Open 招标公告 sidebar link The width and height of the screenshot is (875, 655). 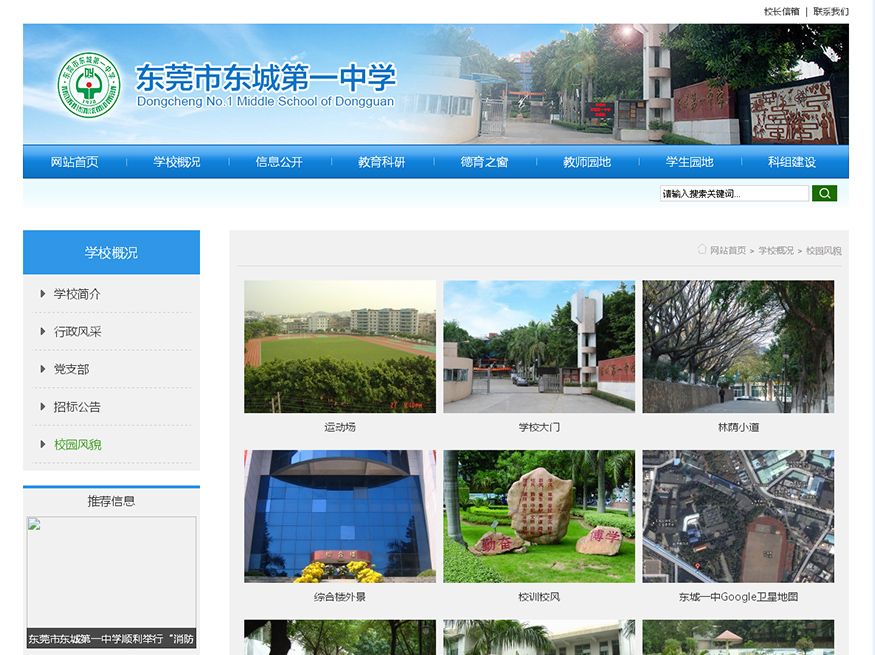click(77, 407)
